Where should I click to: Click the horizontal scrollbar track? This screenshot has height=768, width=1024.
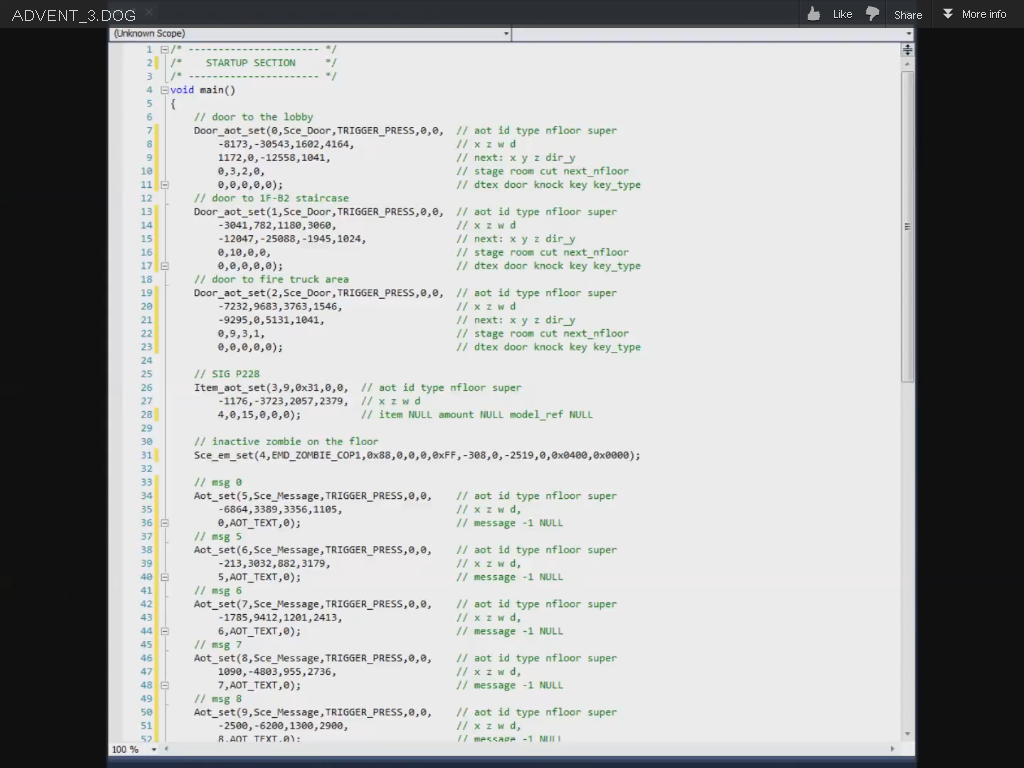pyautogui.click(x=530, y=749)
